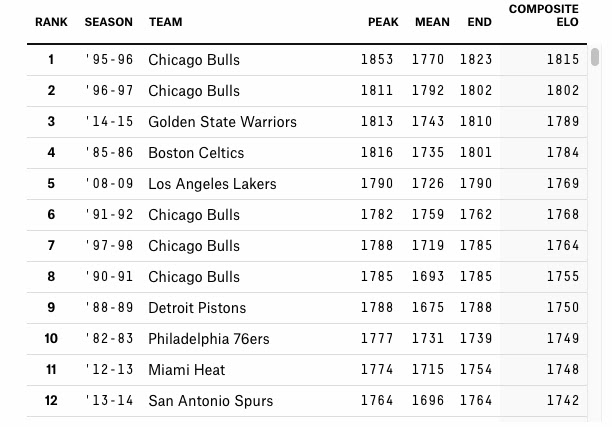Click the rank 2 Chicago Bulls team name
Image resolution: width=612 pixels, height=427 pixels.
194,91
